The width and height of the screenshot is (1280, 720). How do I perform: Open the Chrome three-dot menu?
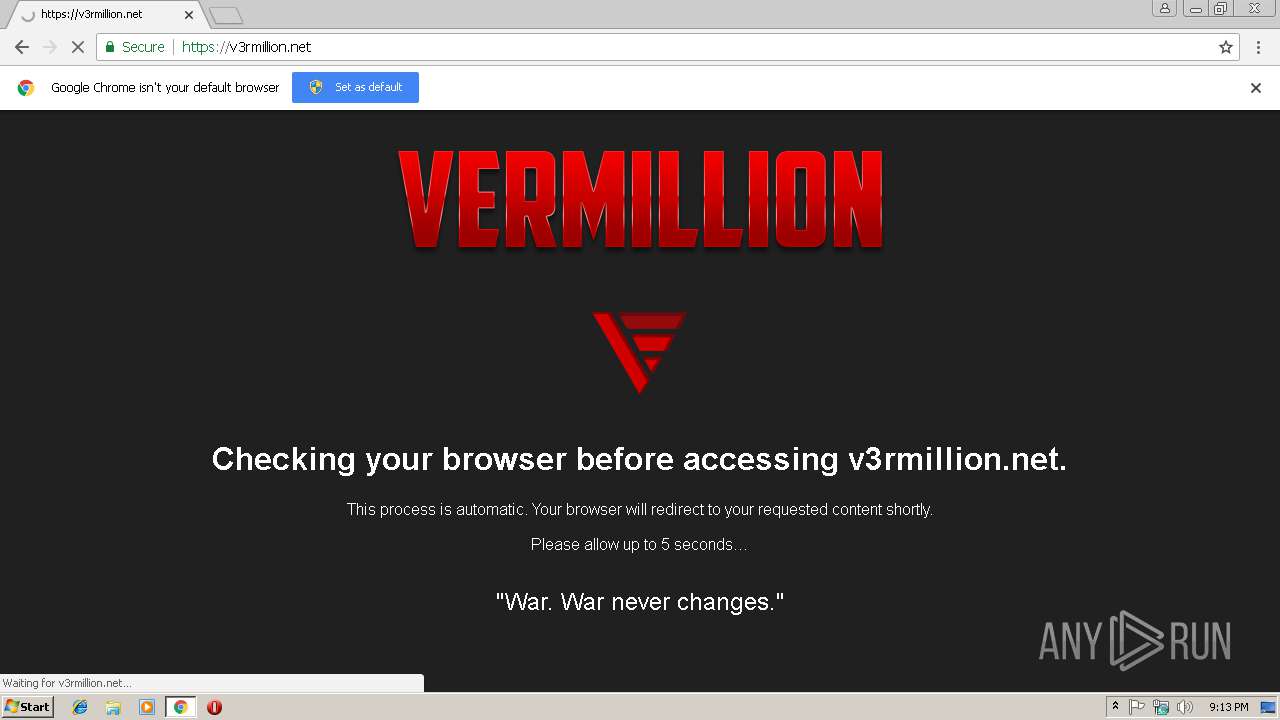[x=1259, y=47]
